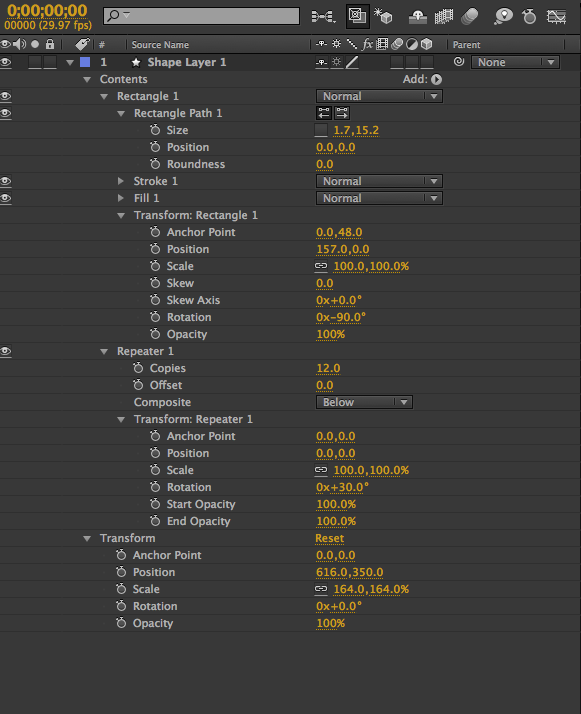
Task: Hide Shape Layer 1 visibility eye
Action: coord(5,62)
